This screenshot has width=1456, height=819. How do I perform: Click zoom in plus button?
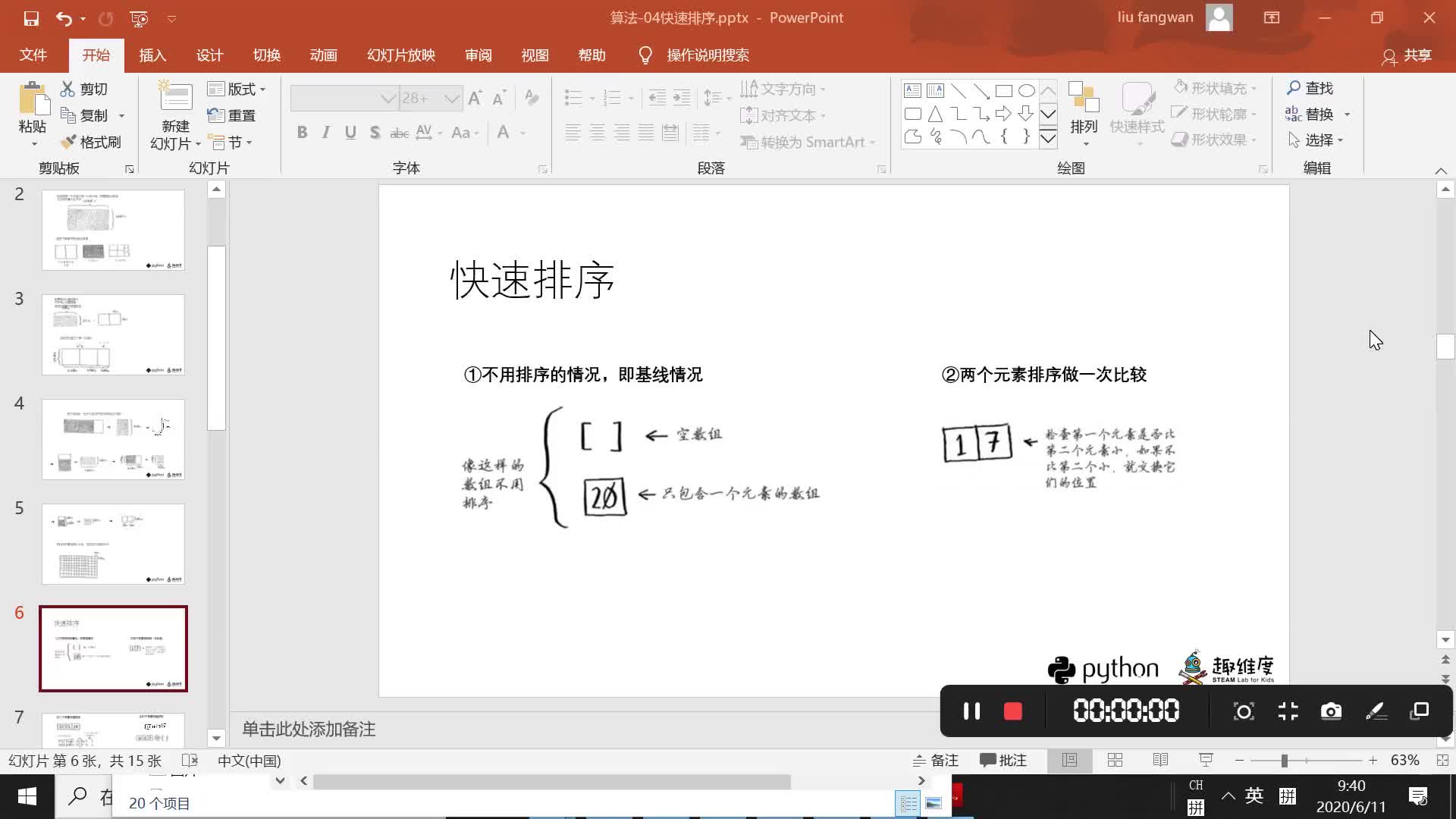(x=1373, y=761)
